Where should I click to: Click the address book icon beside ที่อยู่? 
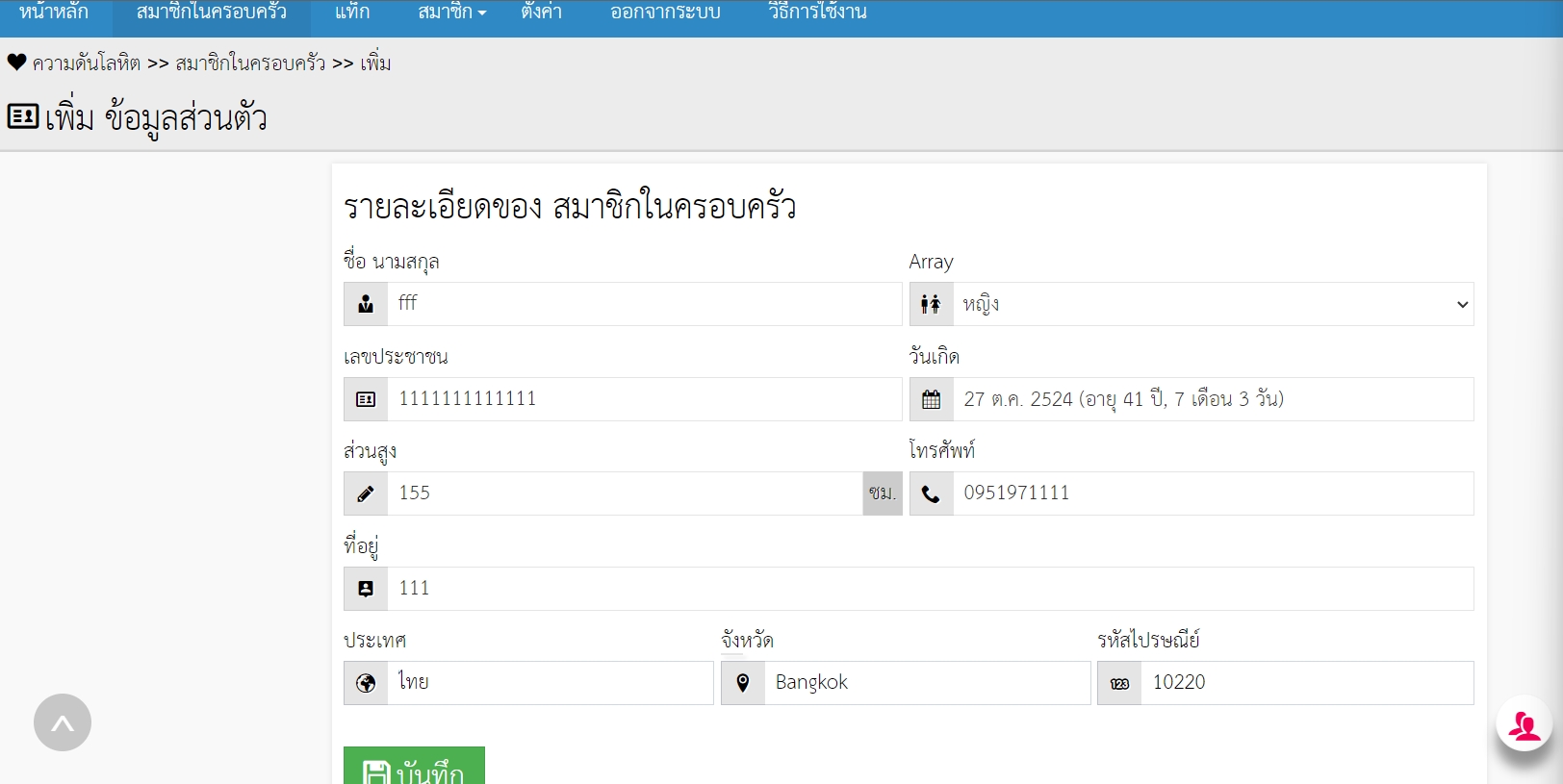tap(366, 589)
